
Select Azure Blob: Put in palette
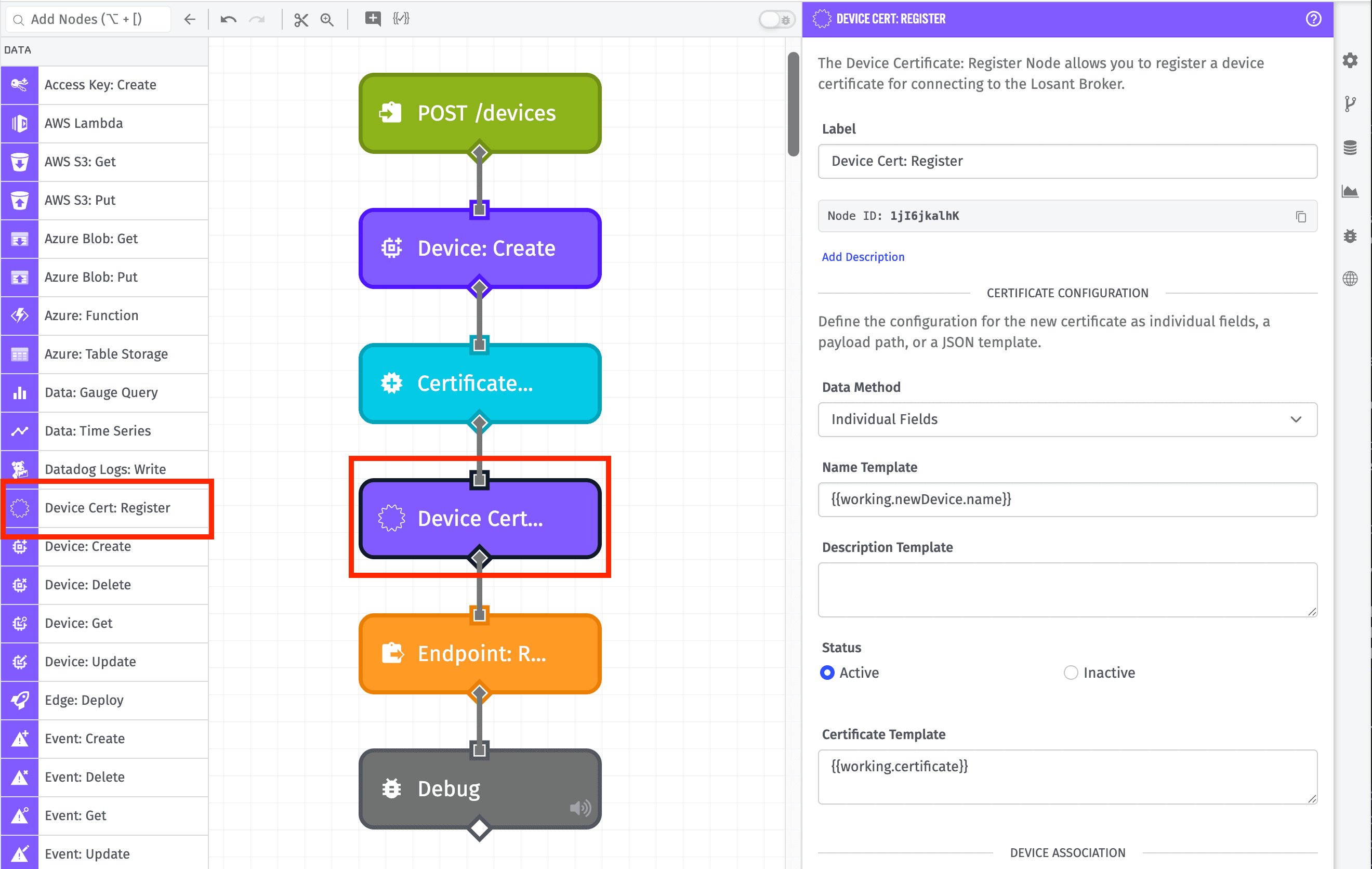point(104,277)
